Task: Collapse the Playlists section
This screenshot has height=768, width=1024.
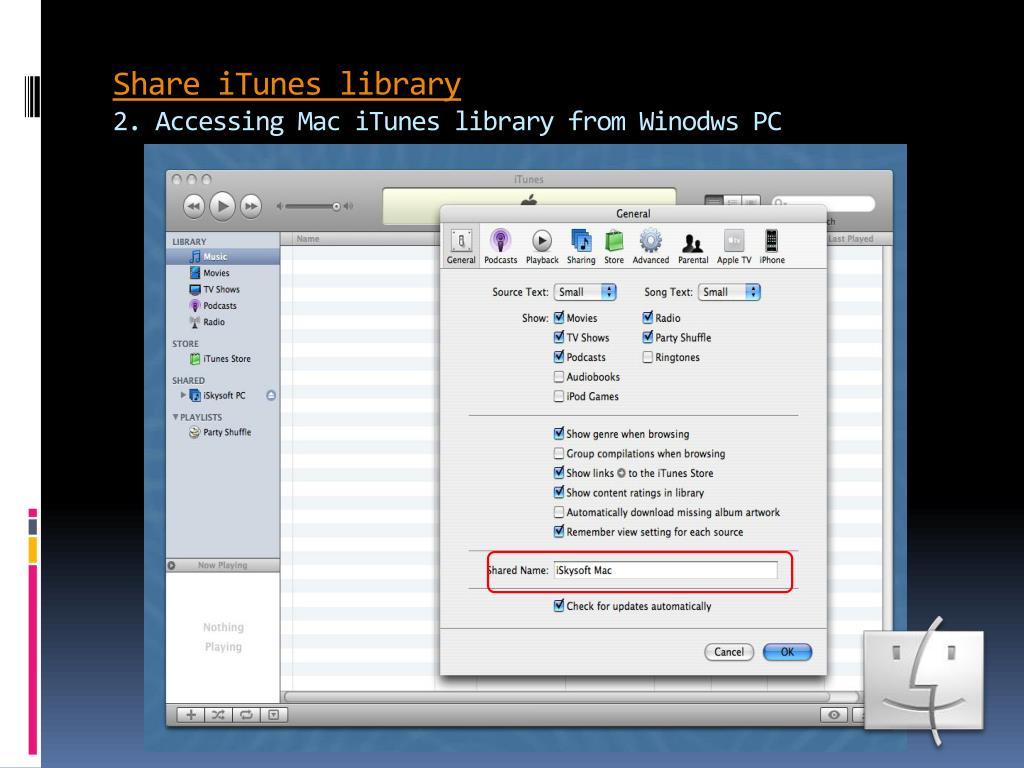Action: [x=175, y=417]
